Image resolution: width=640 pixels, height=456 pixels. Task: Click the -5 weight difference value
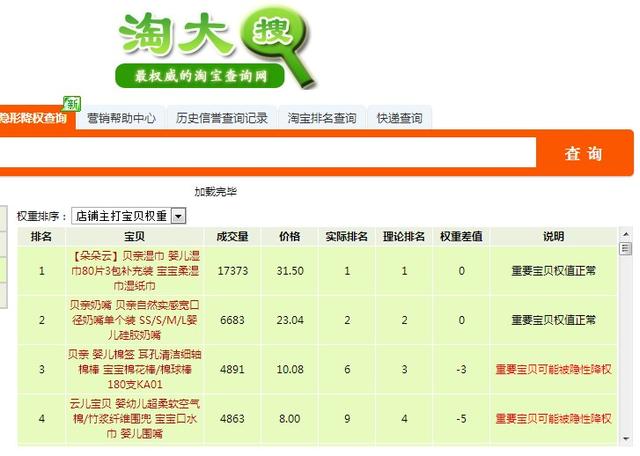(461, 418)
